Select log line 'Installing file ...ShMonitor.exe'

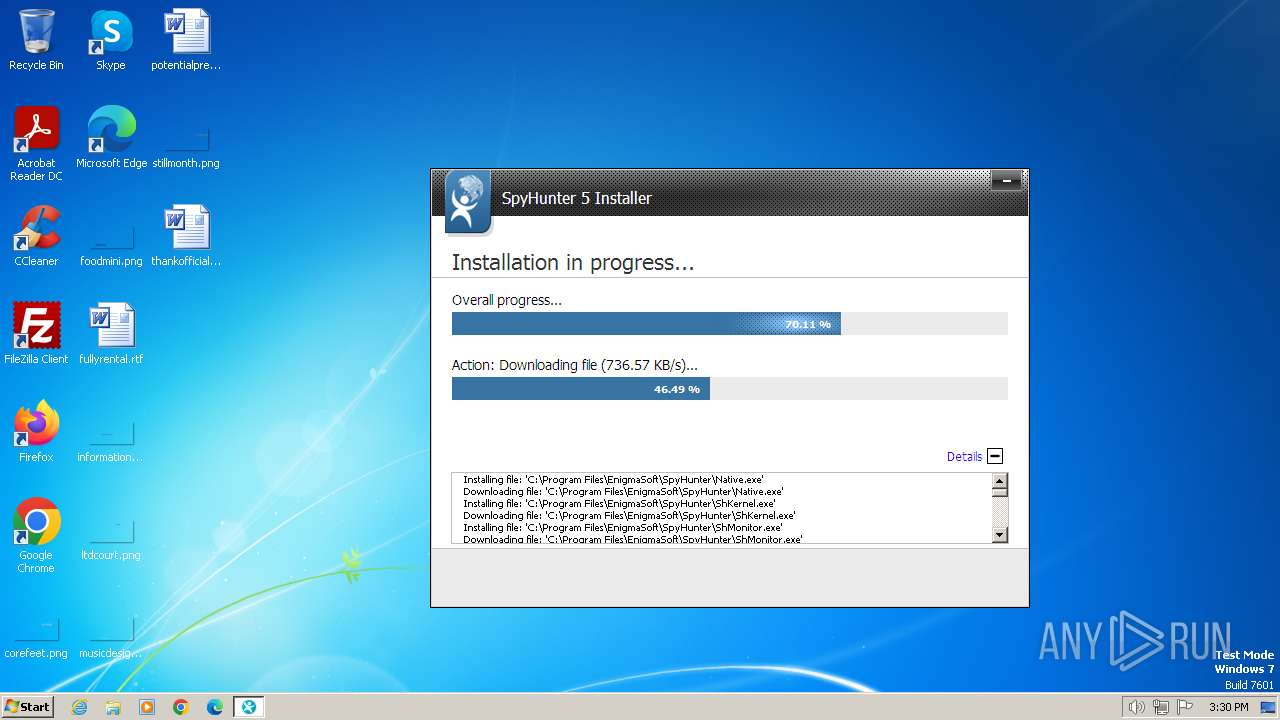[622, 528]
